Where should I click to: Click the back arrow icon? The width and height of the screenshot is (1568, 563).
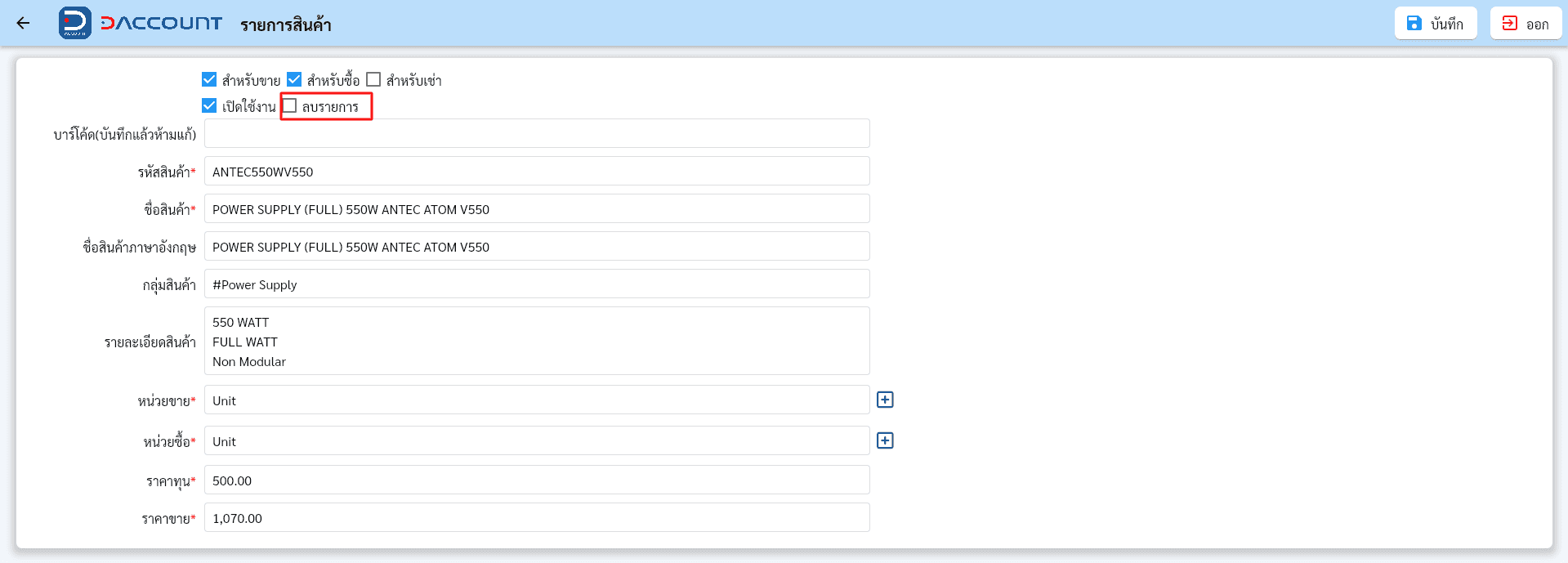pyautogui.click(x=23, y=23)
